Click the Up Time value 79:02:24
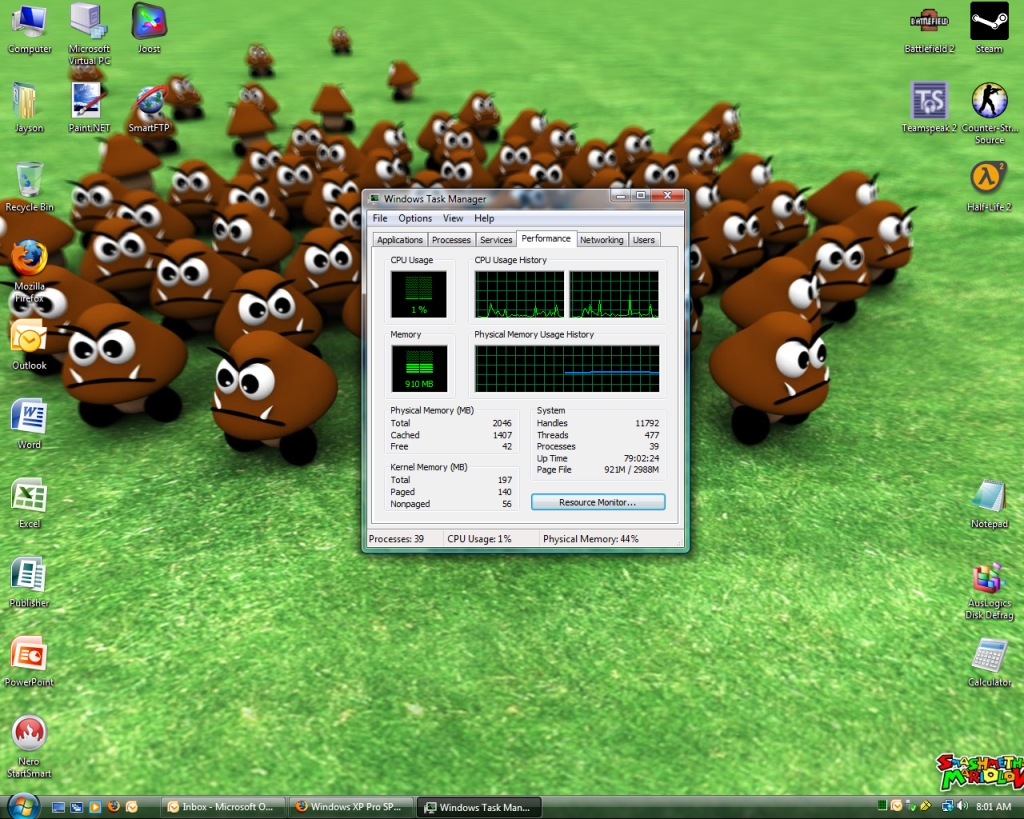The image size is (1024, 819). [x=641, y=458]
